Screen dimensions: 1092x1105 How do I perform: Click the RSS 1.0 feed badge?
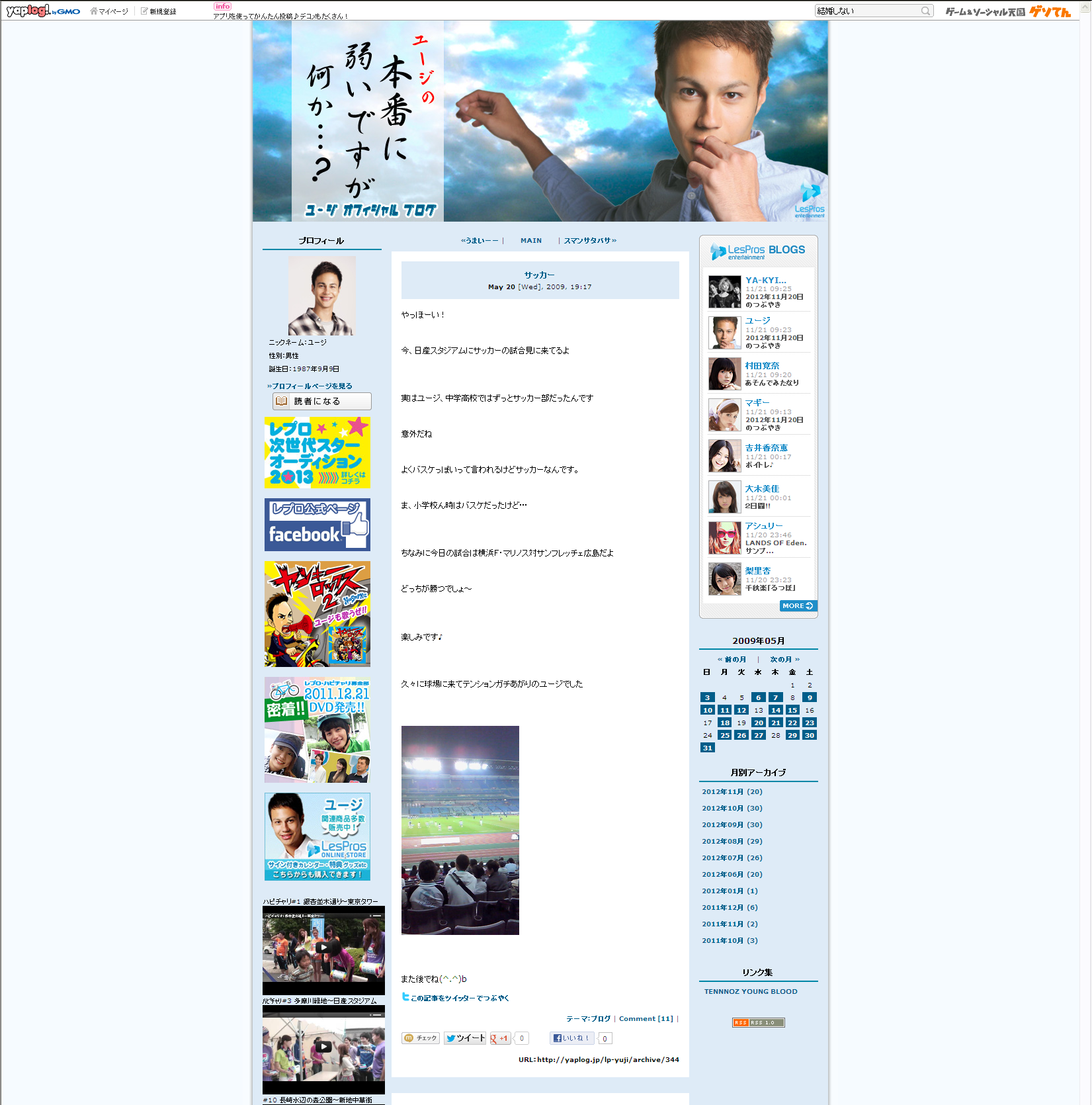[x=758, y=1022]
